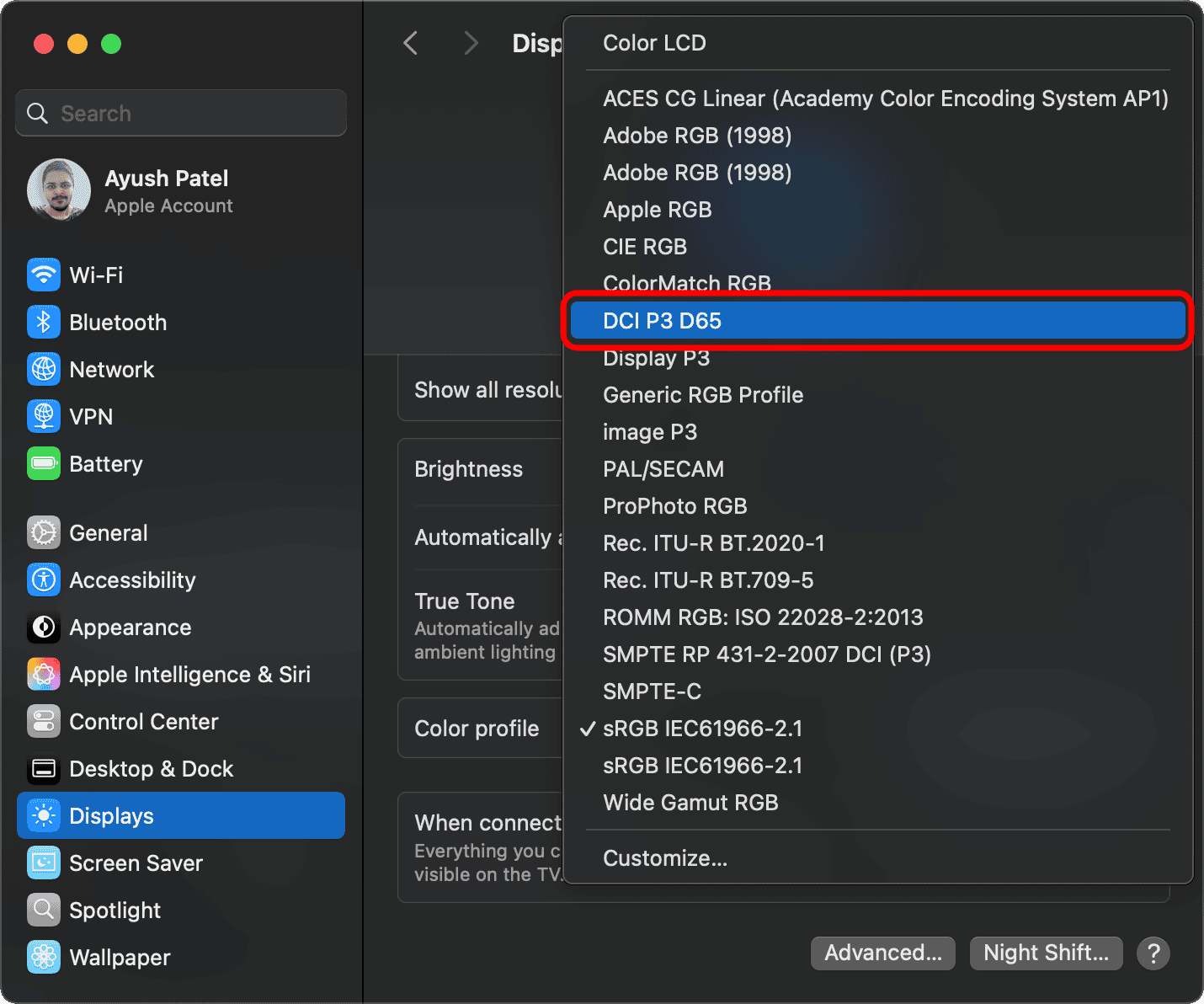Select Display P3 from profile list

pyautogui.click(x=657, y=358)
